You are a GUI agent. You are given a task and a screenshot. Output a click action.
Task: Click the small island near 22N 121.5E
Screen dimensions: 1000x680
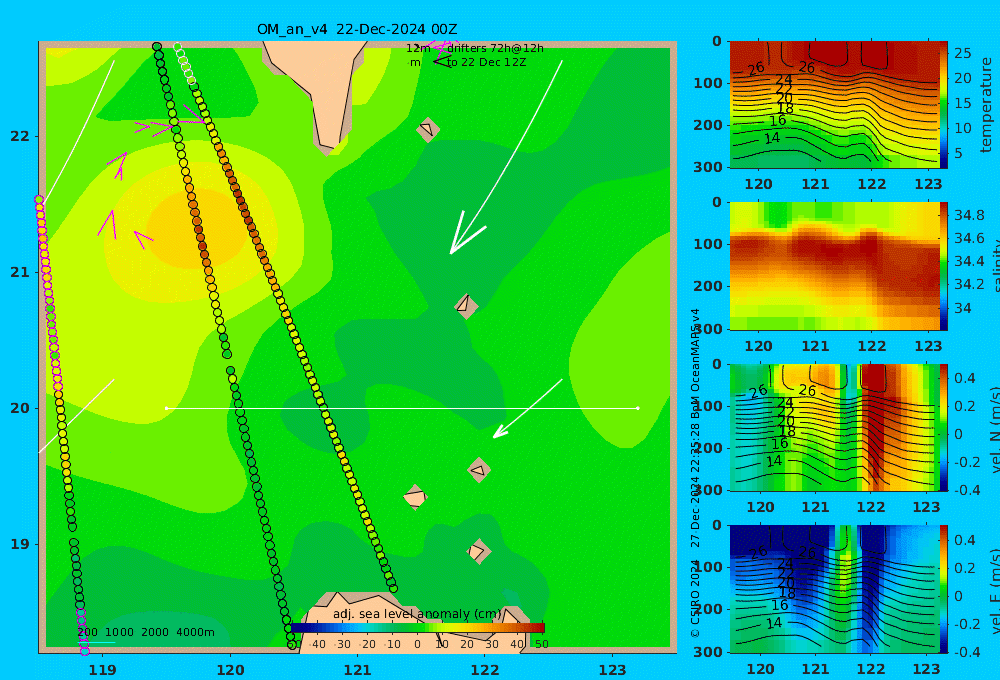point(428,129)
